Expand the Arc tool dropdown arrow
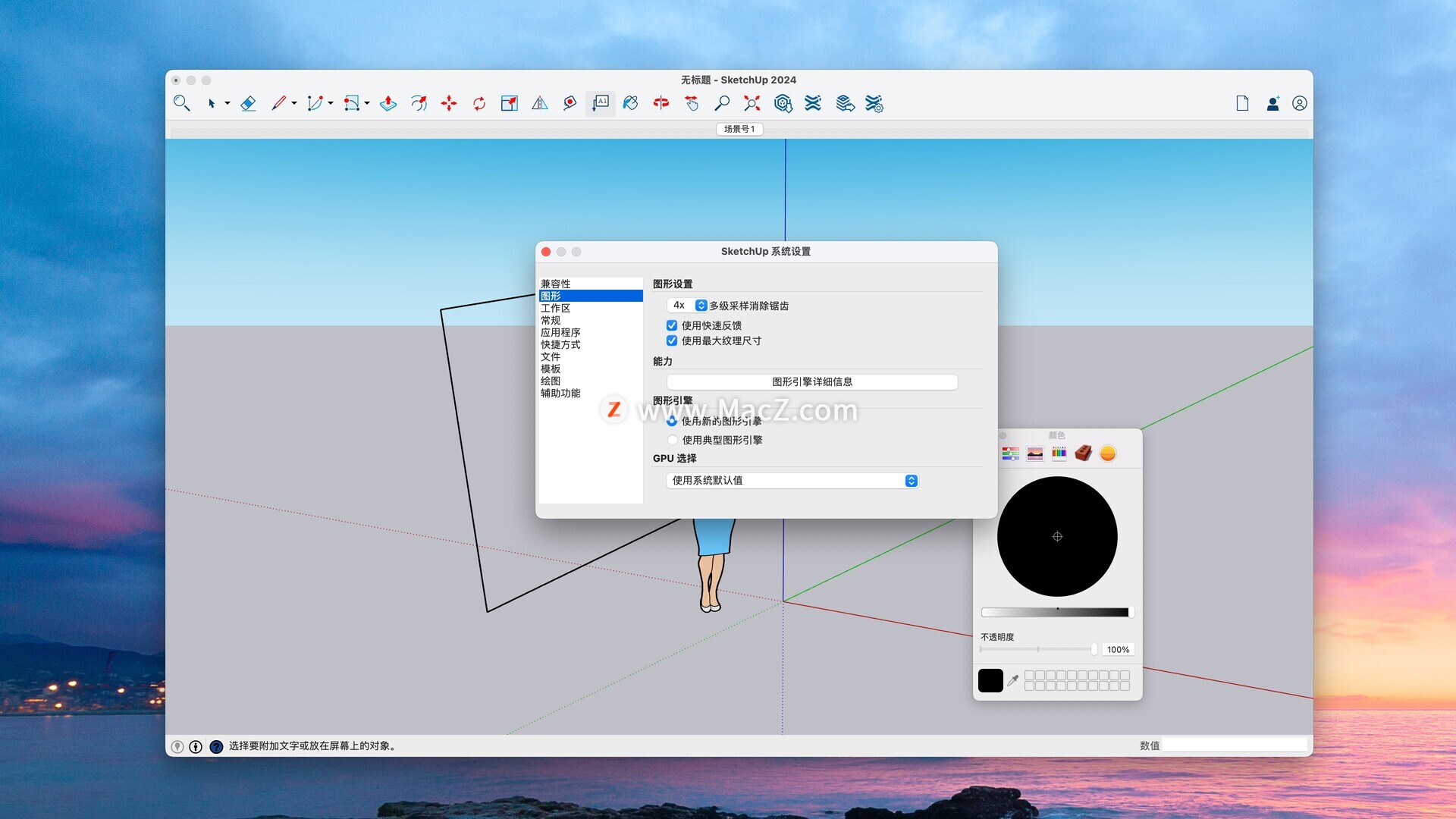 point(331,103)
